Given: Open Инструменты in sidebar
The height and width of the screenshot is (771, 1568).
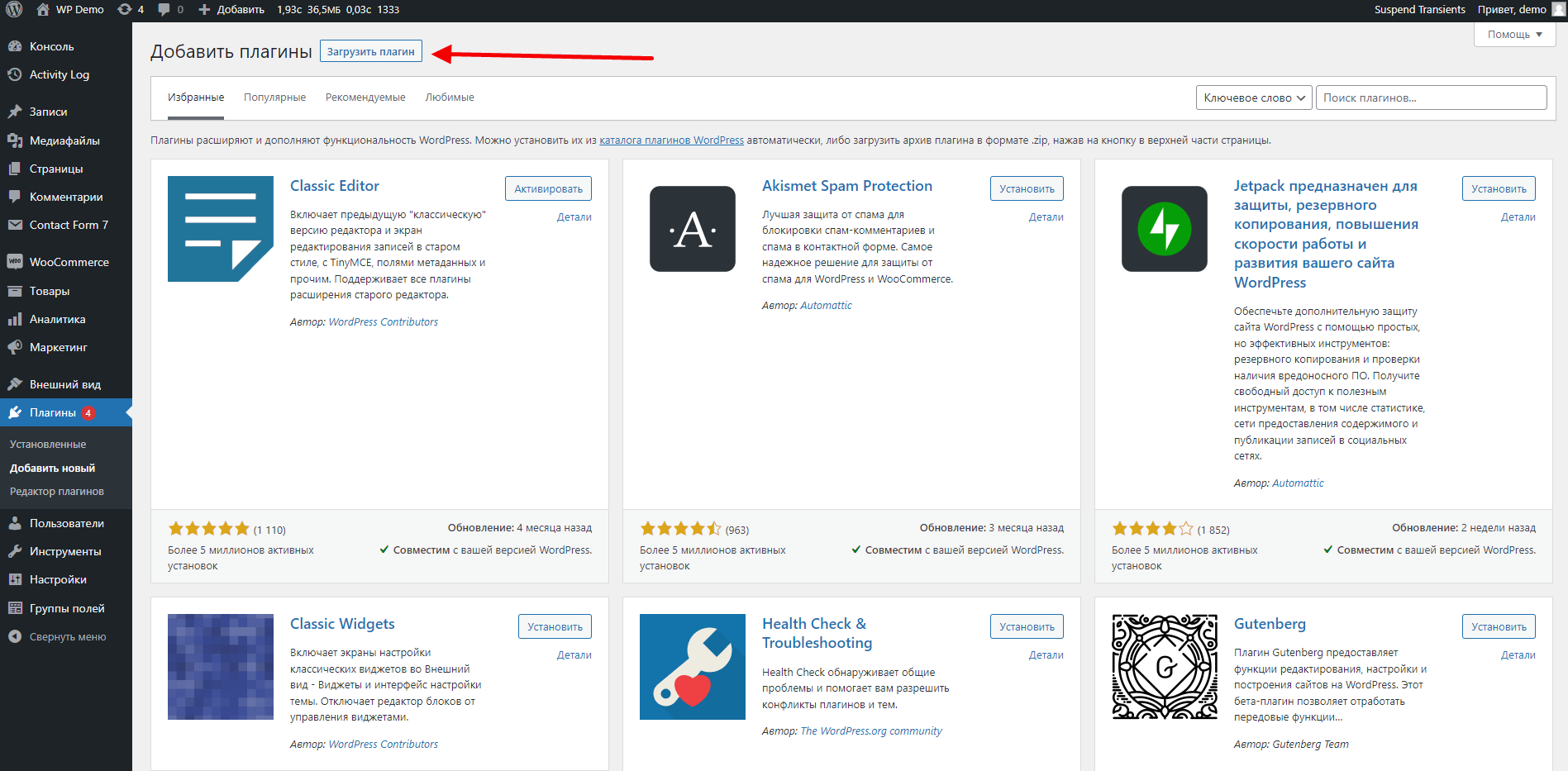Looking at the screenshot, I should pos(66,551).
